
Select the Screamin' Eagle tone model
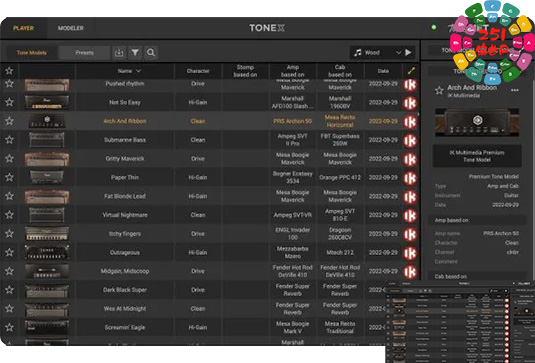pyautogui.click(x=125, y=328)
